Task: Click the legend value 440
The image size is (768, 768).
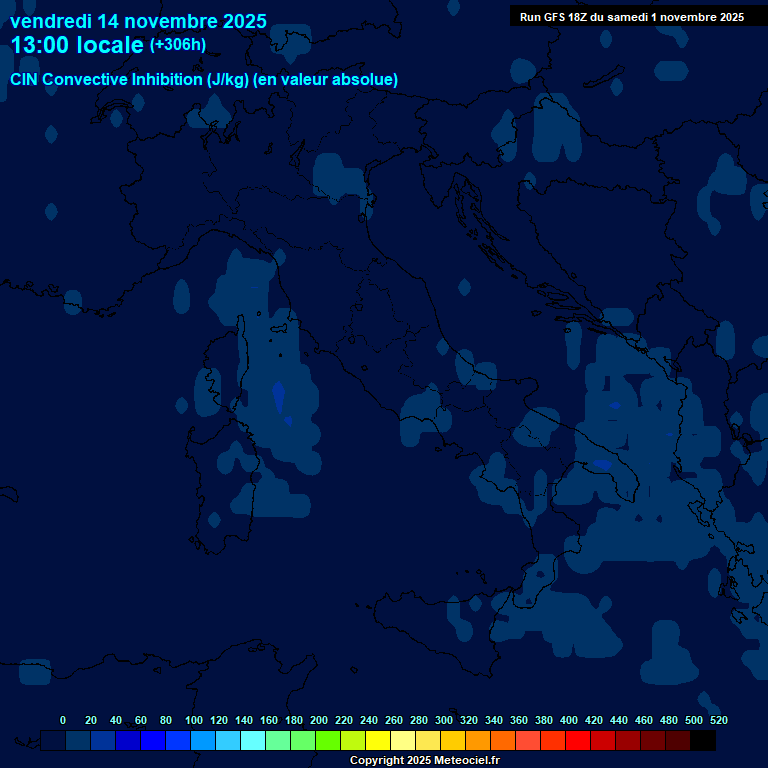Action: pos(619,720)
